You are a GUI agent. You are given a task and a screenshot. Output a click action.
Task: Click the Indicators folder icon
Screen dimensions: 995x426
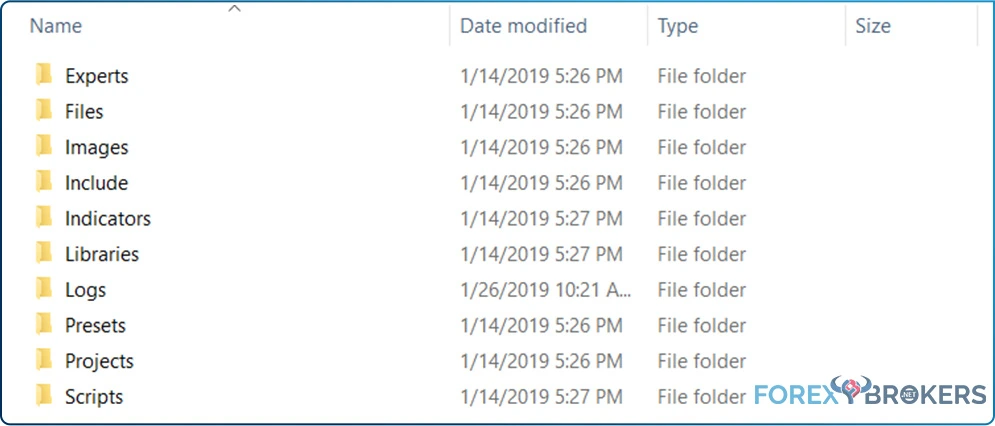pyautogui.click(x=44, y=218)
